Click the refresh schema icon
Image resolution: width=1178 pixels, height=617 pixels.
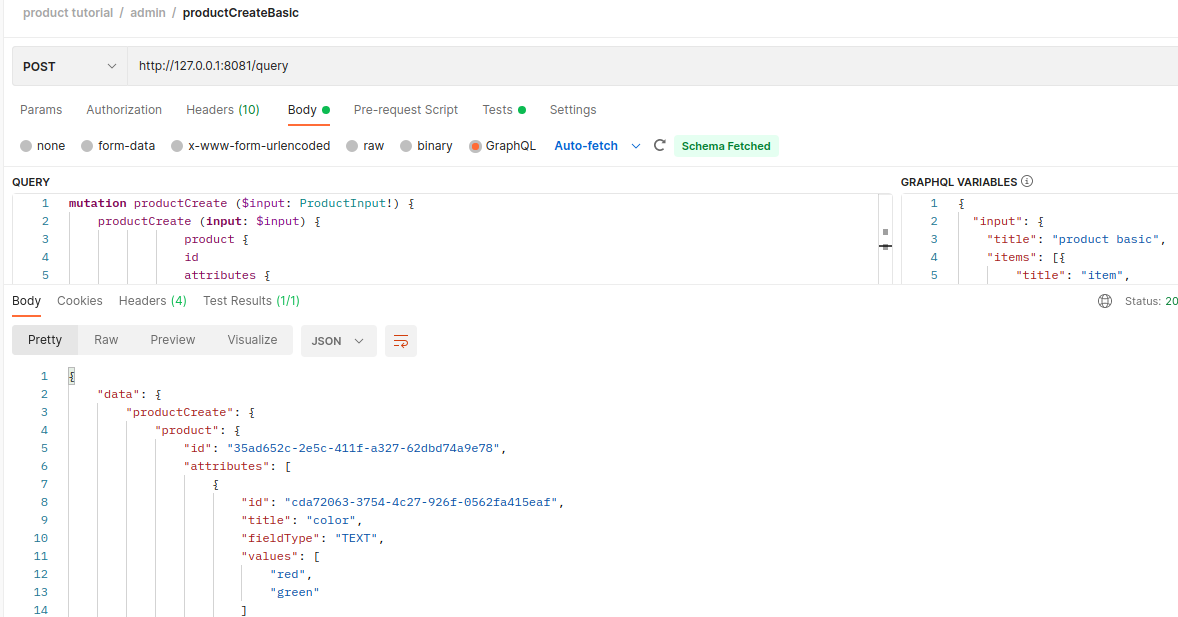(x=660, y=146)
